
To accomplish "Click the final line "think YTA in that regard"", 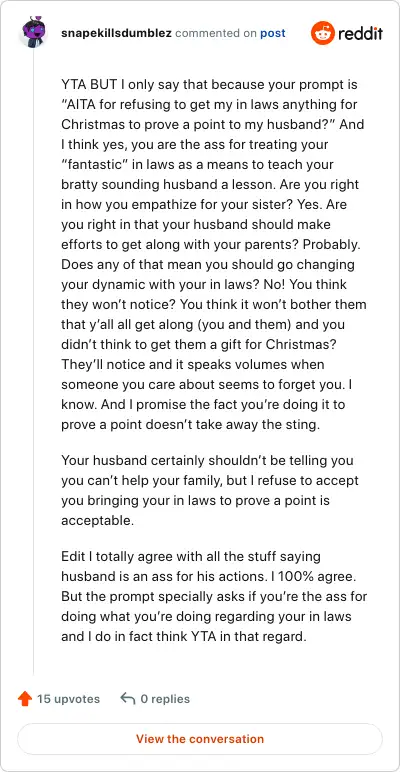I will point(184,637).
